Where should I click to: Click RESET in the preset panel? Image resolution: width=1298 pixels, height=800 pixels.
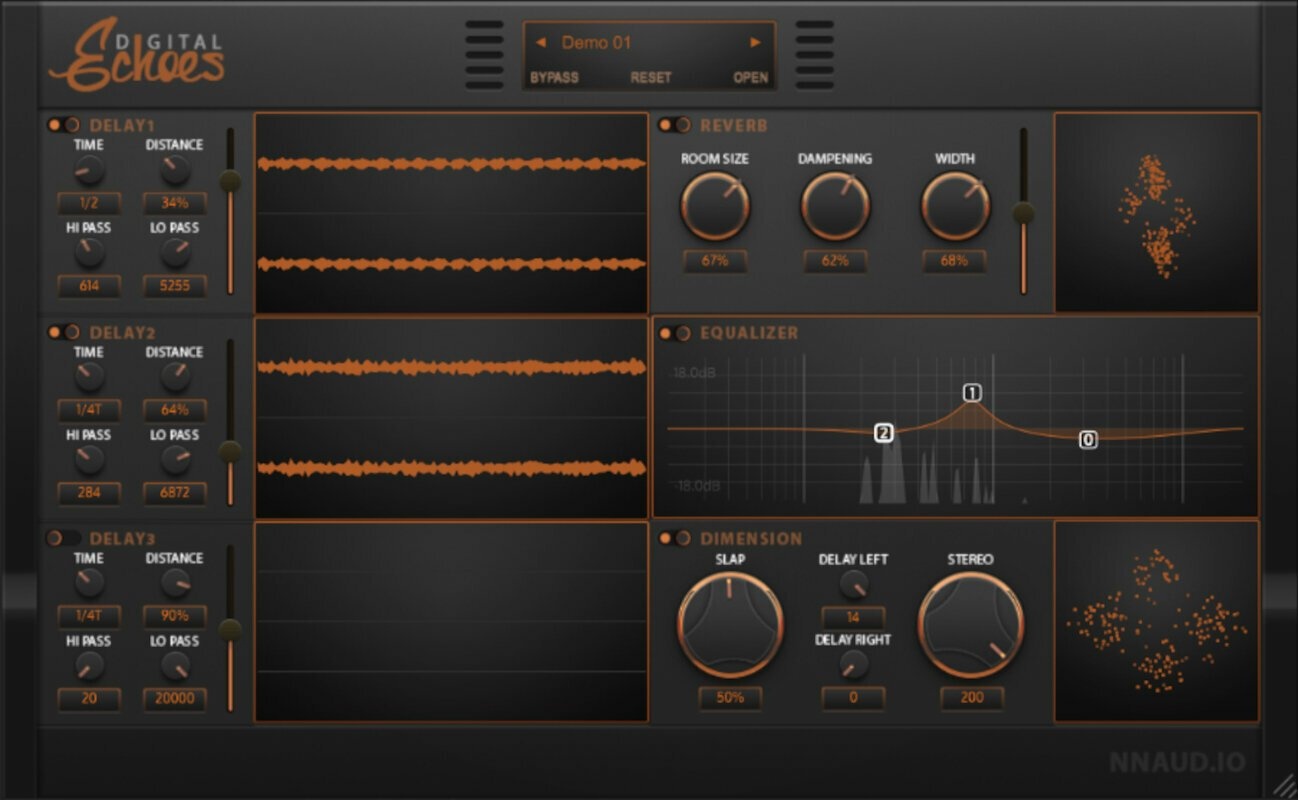[651, 77]
